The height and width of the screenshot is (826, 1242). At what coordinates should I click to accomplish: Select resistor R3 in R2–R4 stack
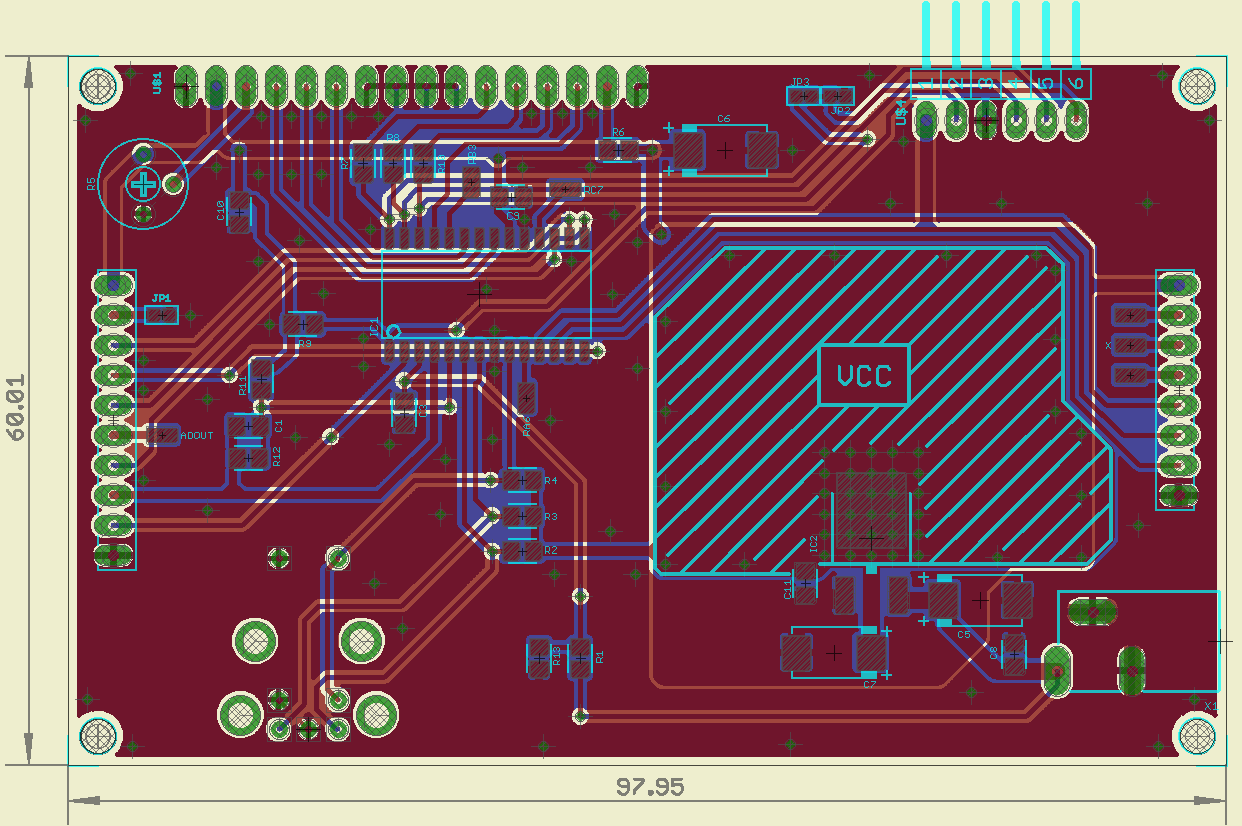pyautogui.click(x=520, y=516)
